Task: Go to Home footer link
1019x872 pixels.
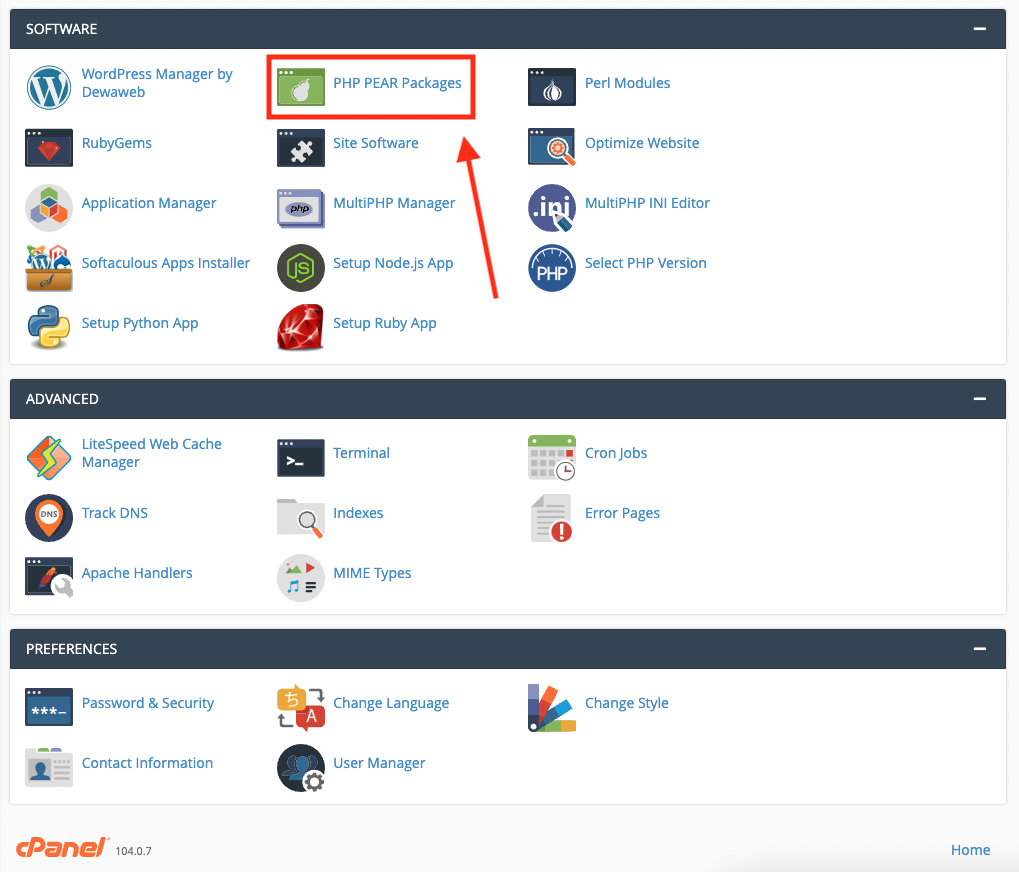Action: (x=970, y=850)
